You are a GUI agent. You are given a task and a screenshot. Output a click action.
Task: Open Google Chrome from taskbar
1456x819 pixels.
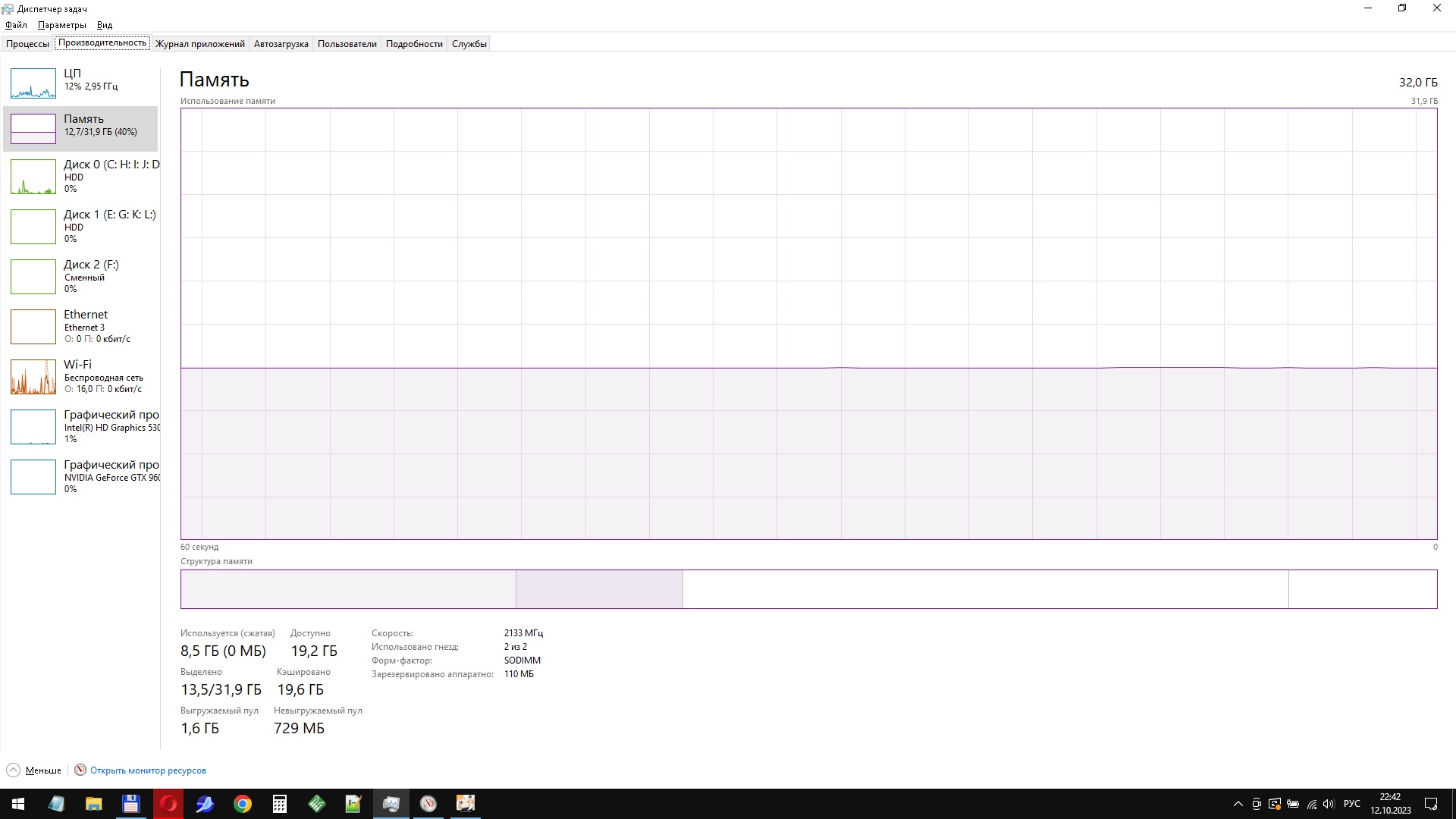pos(243,804)
